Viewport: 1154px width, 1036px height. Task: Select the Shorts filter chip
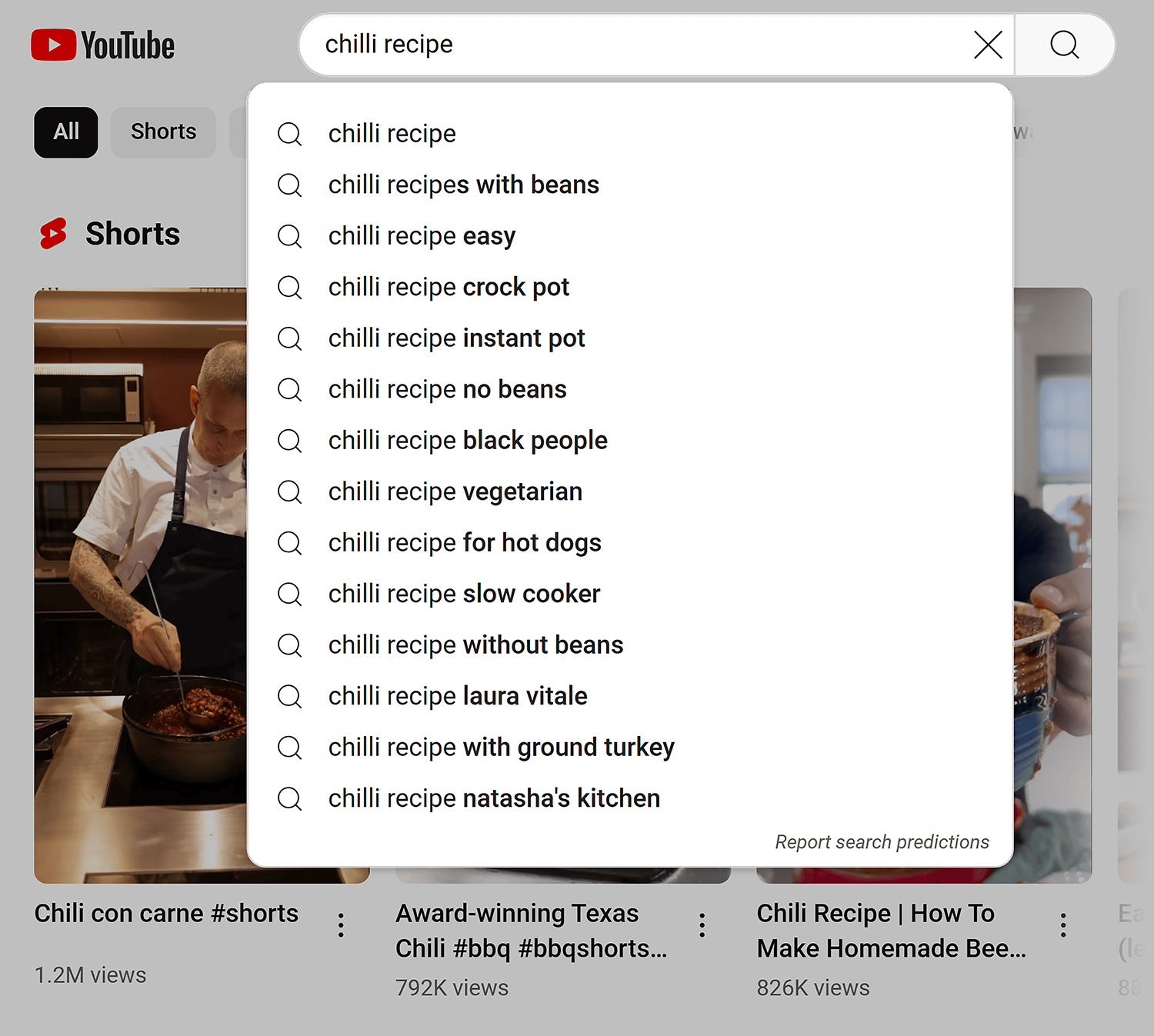[x=163, y=132]
